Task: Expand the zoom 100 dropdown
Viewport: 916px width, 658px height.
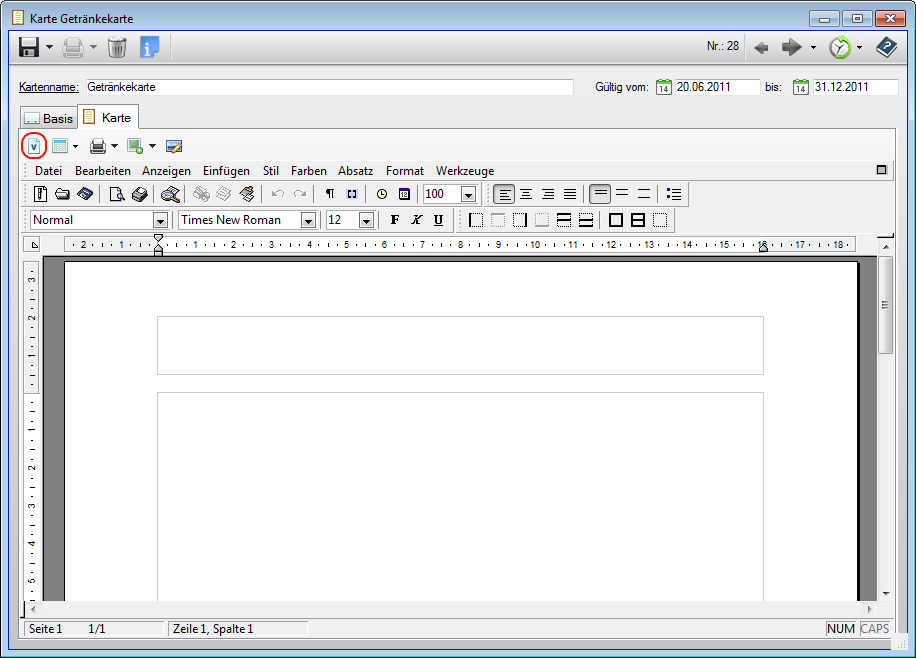Action: click(468, 194)
